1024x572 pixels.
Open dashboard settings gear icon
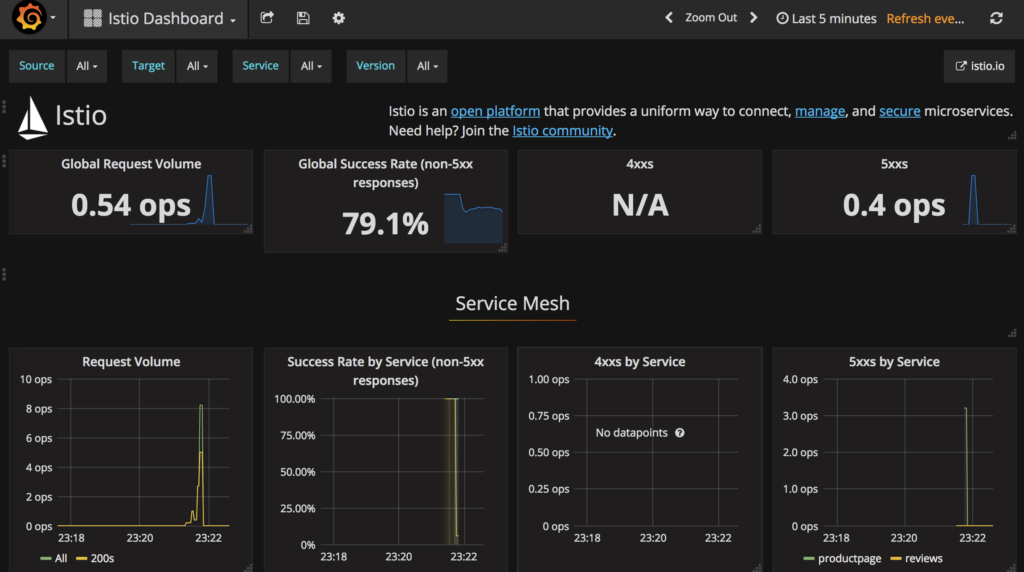tap(339, 18)
